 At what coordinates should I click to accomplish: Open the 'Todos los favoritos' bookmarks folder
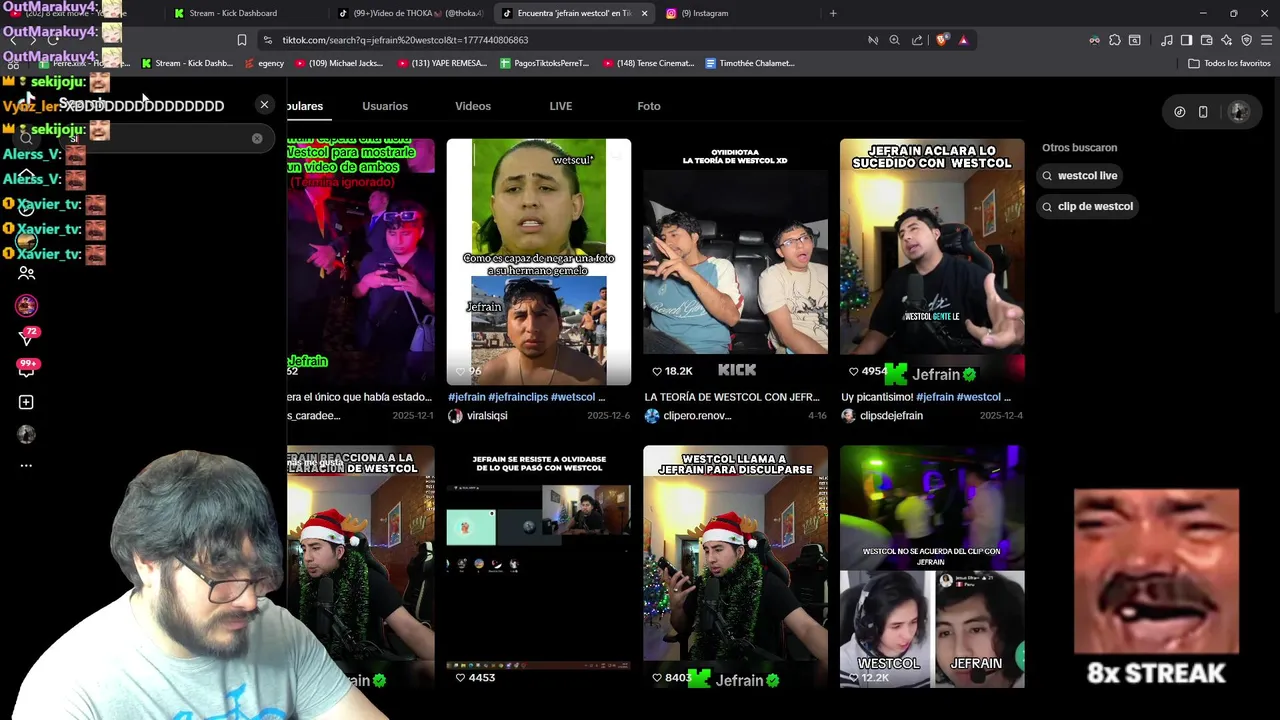click(1229, 63)
